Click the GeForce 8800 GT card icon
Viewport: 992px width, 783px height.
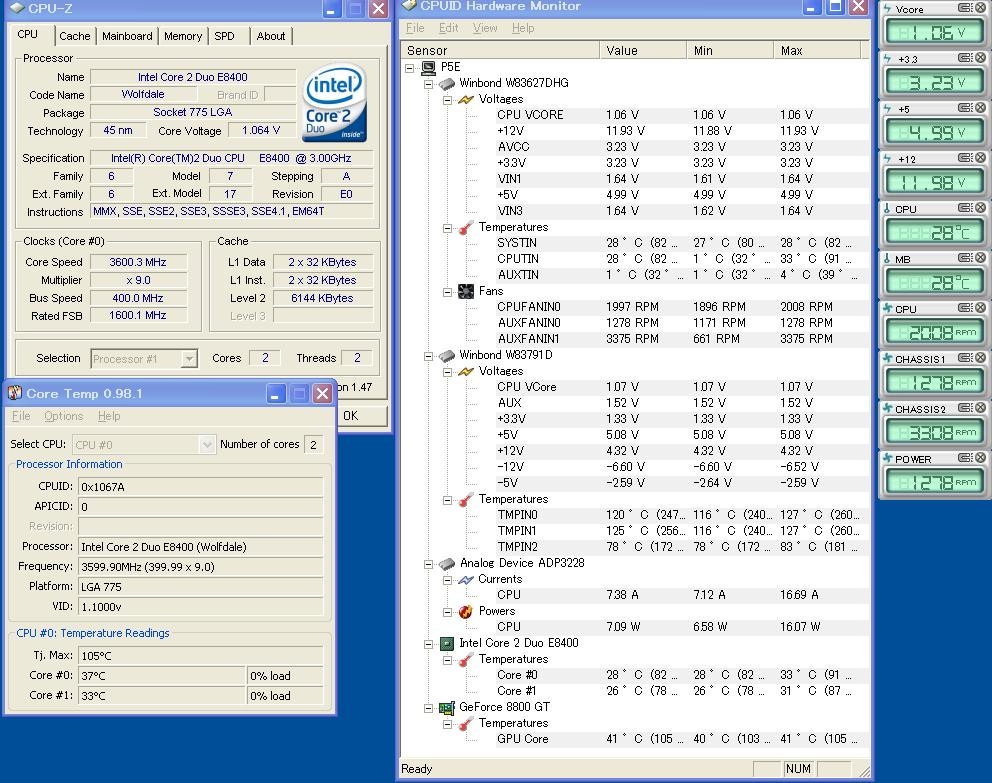[x=447, y=707]
